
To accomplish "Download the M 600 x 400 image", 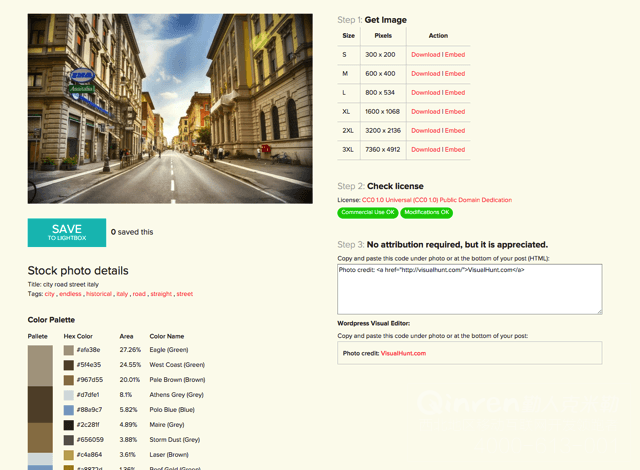I will 425,74.
